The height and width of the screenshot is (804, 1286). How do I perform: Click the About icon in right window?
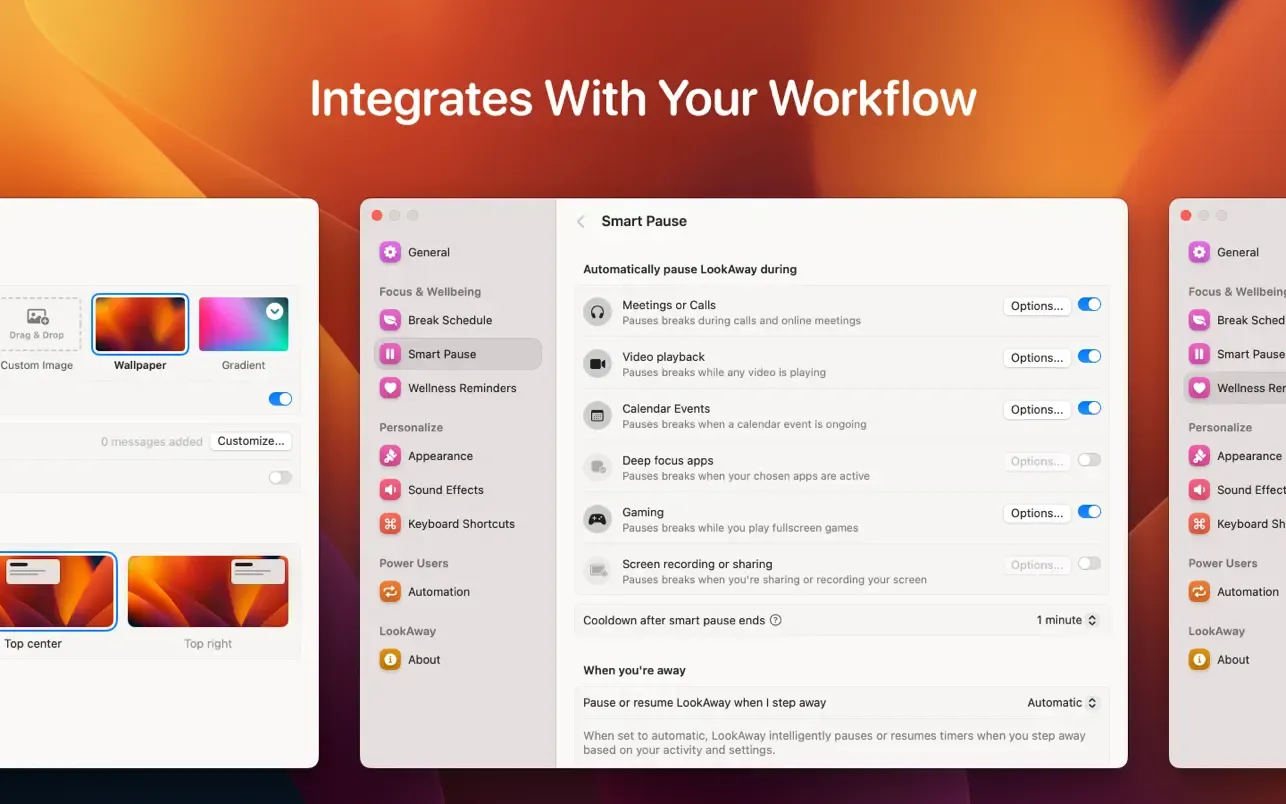[x=1199, y=660]
